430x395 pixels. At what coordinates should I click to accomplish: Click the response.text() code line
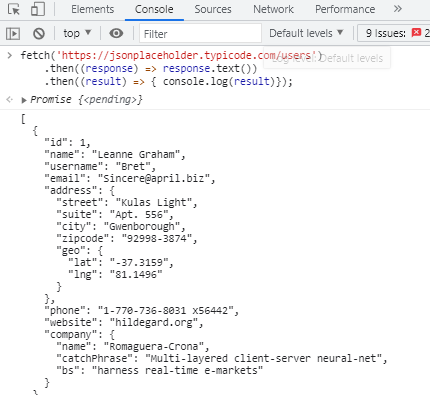point(151,68)
